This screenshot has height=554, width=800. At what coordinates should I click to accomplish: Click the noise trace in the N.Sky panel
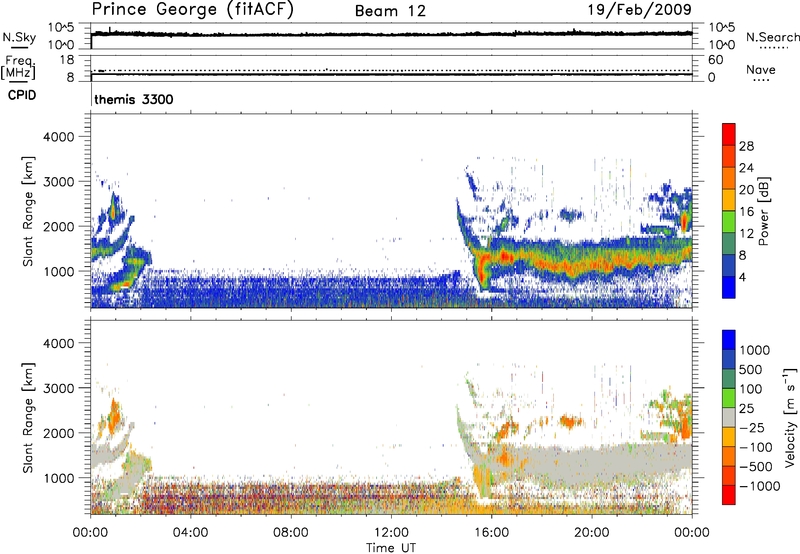point(391,34)
